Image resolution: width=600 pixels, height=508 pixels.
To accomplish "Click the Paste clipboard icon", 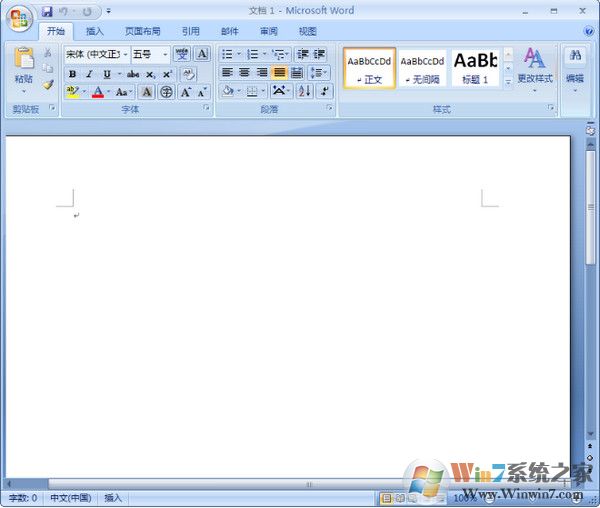I will pos(23,58).
